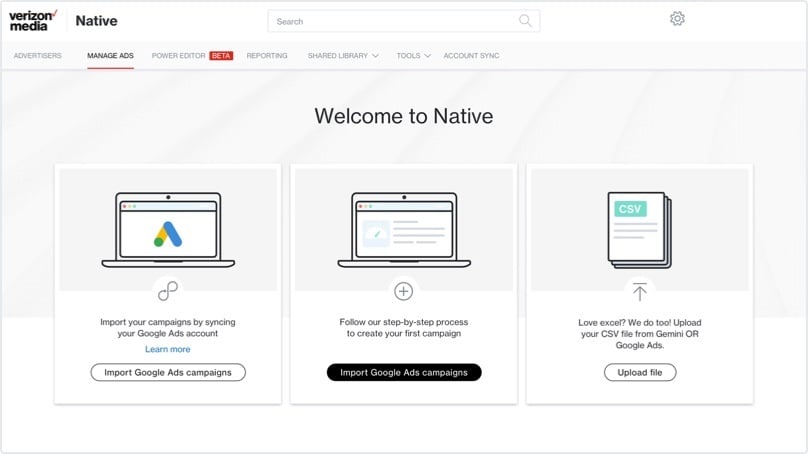Viewport: 808px width, 454px height.
Task: Click the plus circle create icon
Action: [x=403, y=291]
